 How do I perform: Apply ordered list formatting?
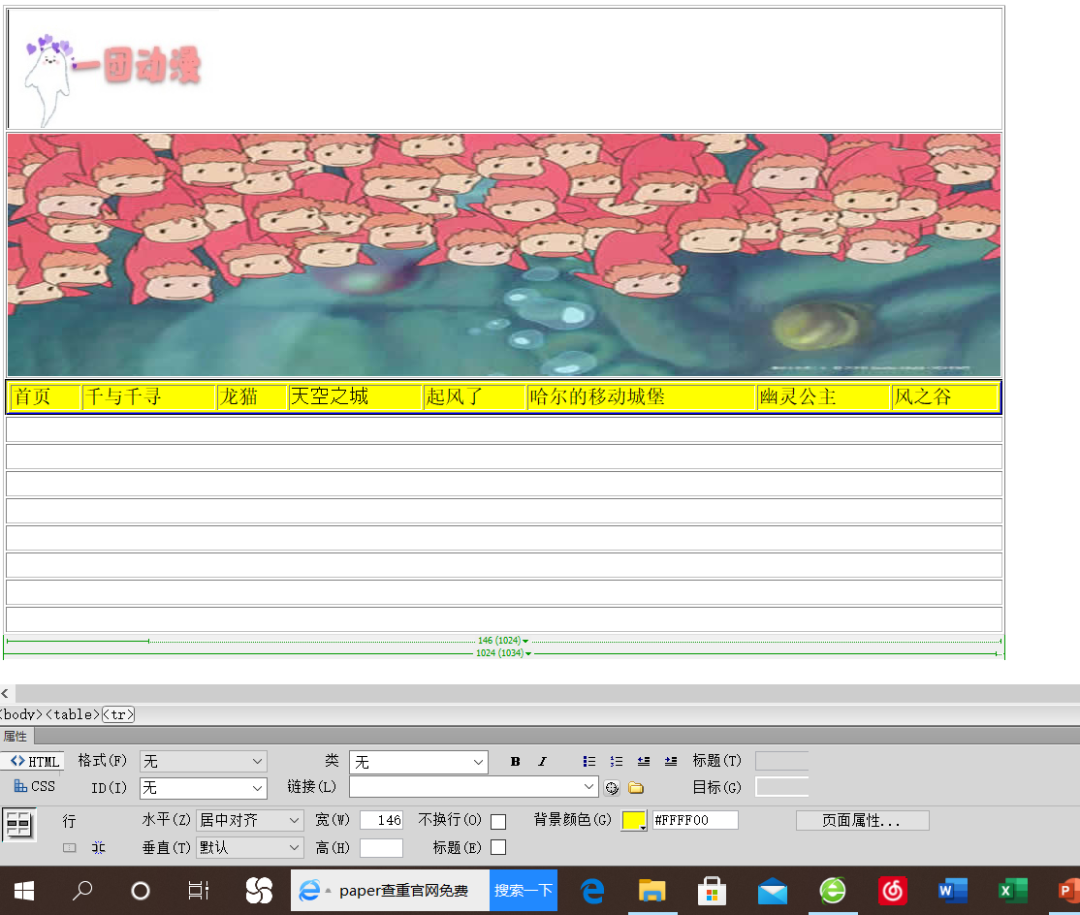[616, 761]
